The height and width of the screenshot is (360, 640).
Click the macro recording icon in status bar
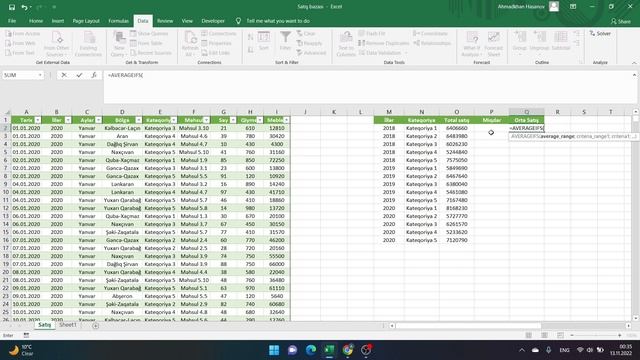tap(26, 336)
